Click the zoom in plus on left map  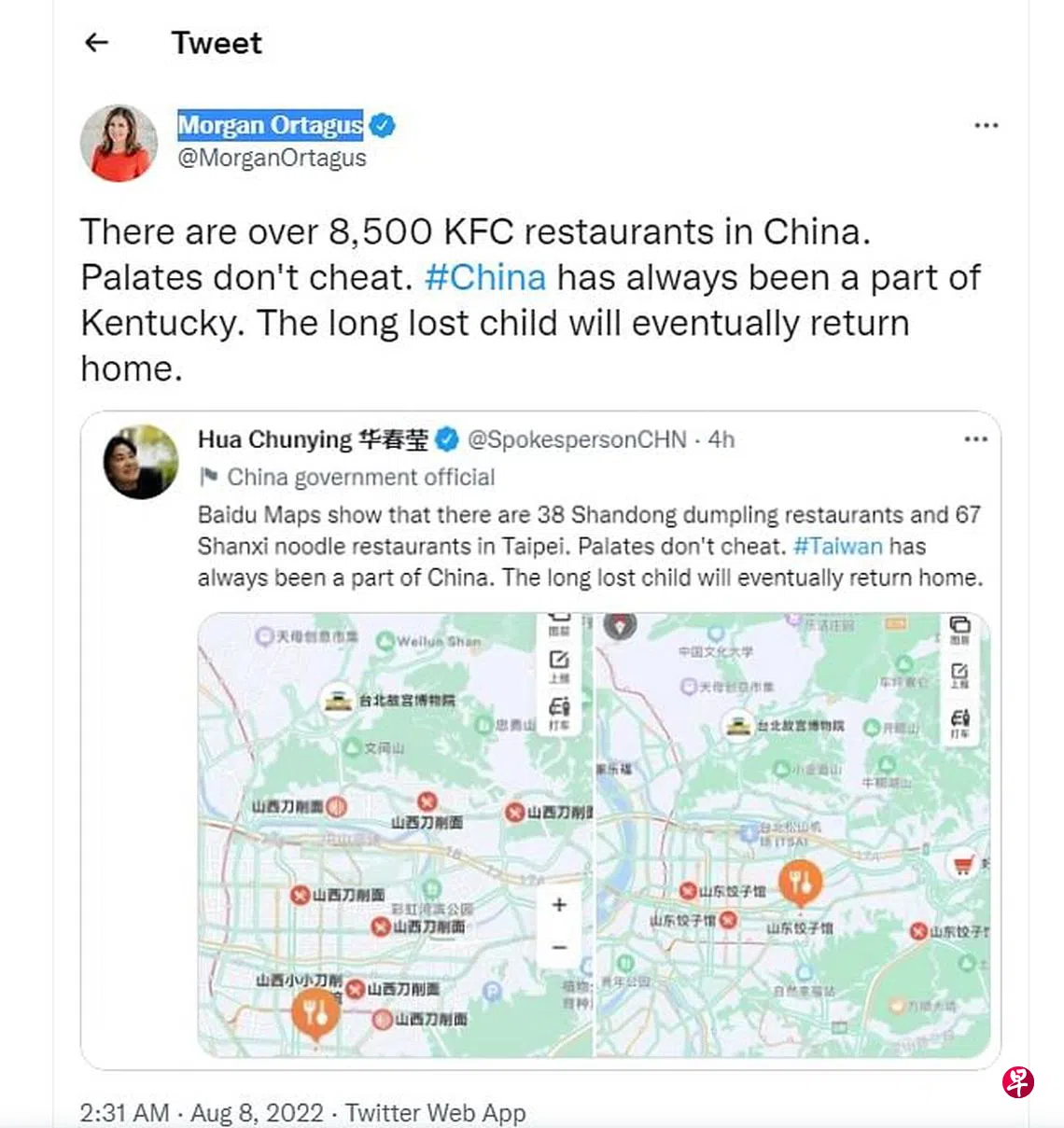[559, 904]
